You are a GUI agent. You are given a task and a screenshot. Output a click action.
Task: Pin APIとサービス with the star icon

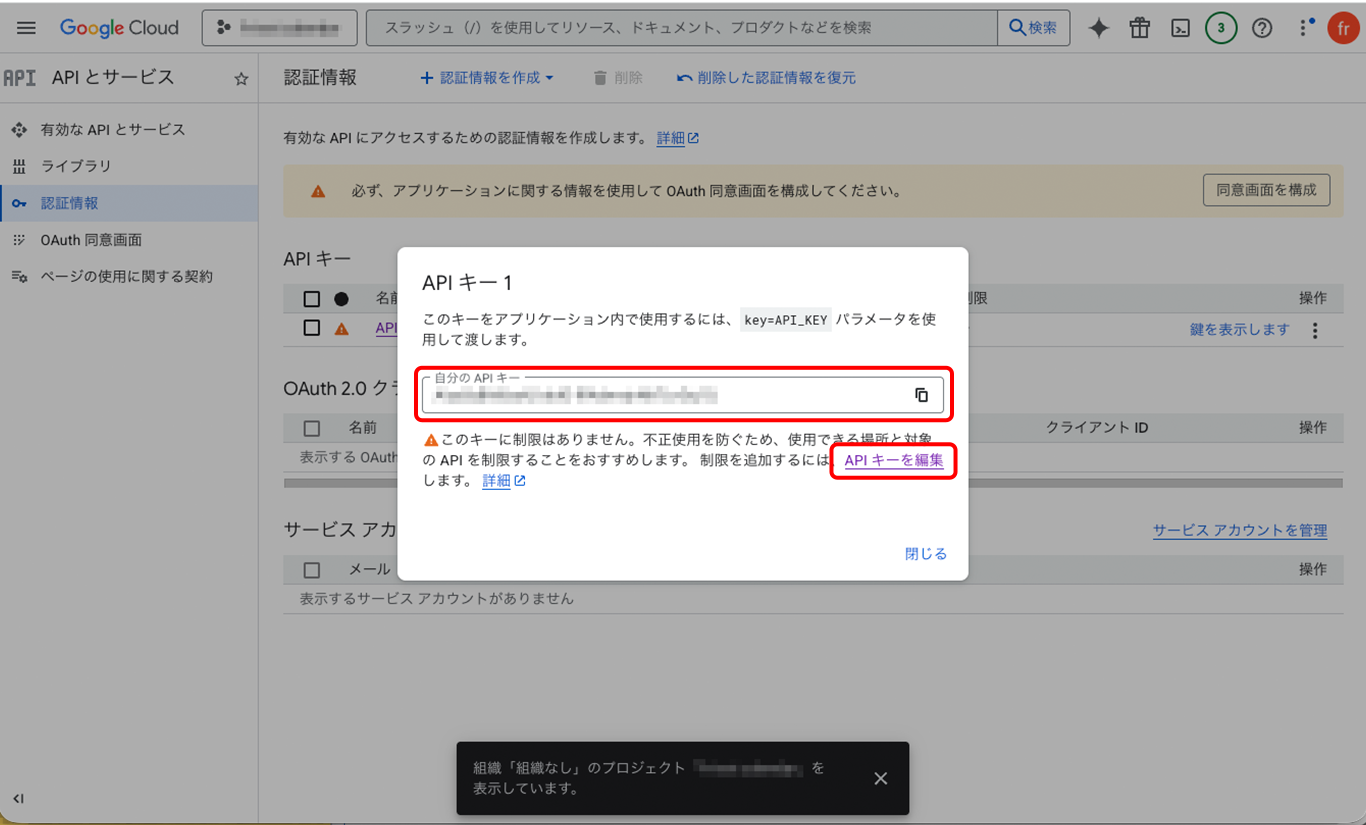241,78
